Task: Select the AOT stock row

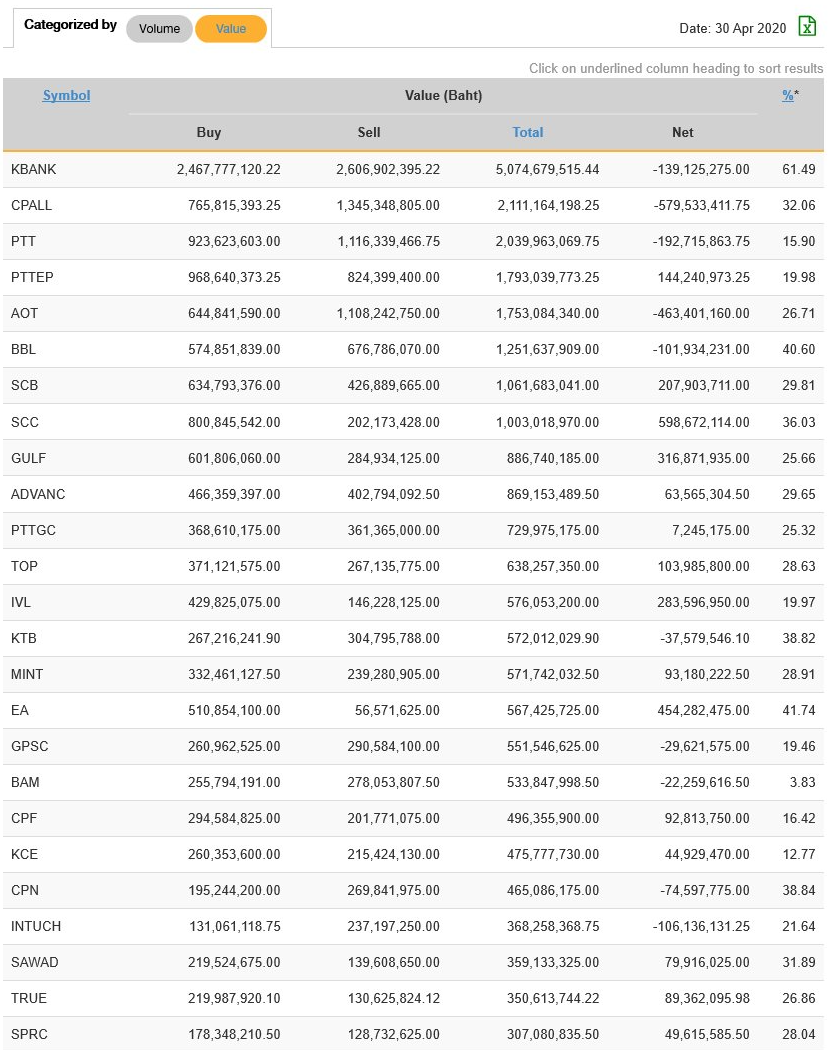Action: [24, 314]
